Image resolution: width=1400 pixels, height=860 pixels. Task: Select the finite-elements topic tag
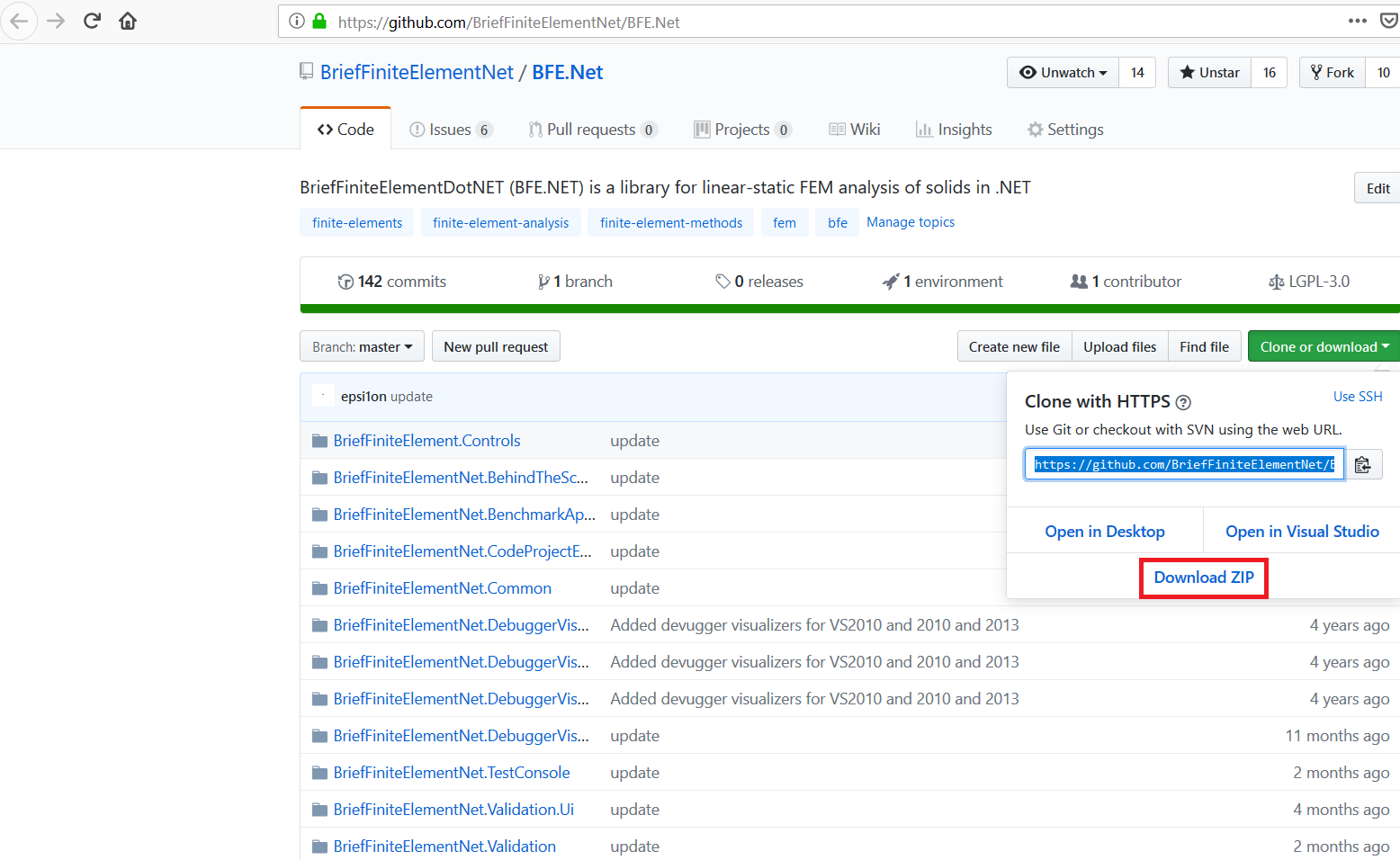pyautogui.click(x=357, y=222)
